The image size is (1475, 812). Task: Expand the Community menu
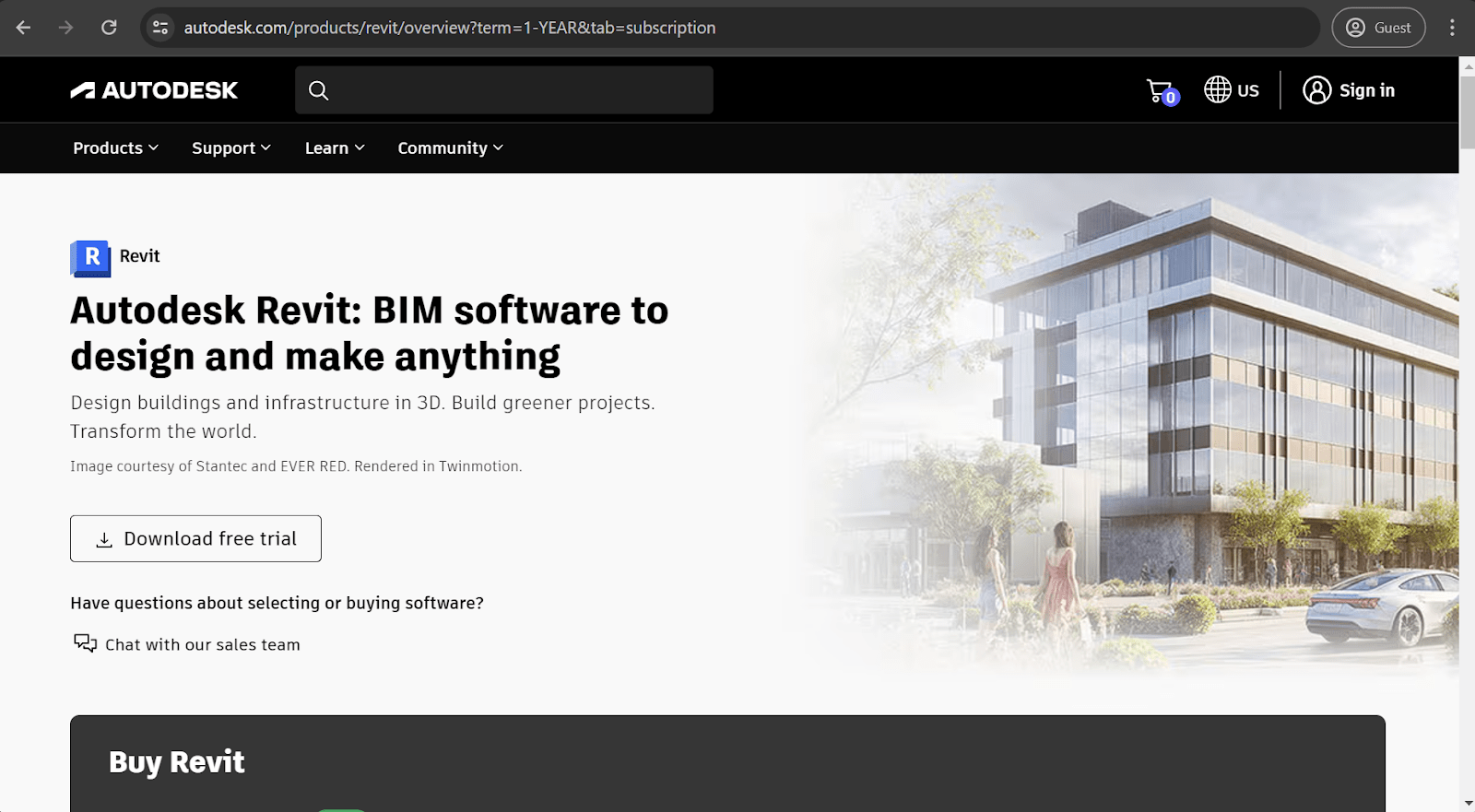point(451,148)
